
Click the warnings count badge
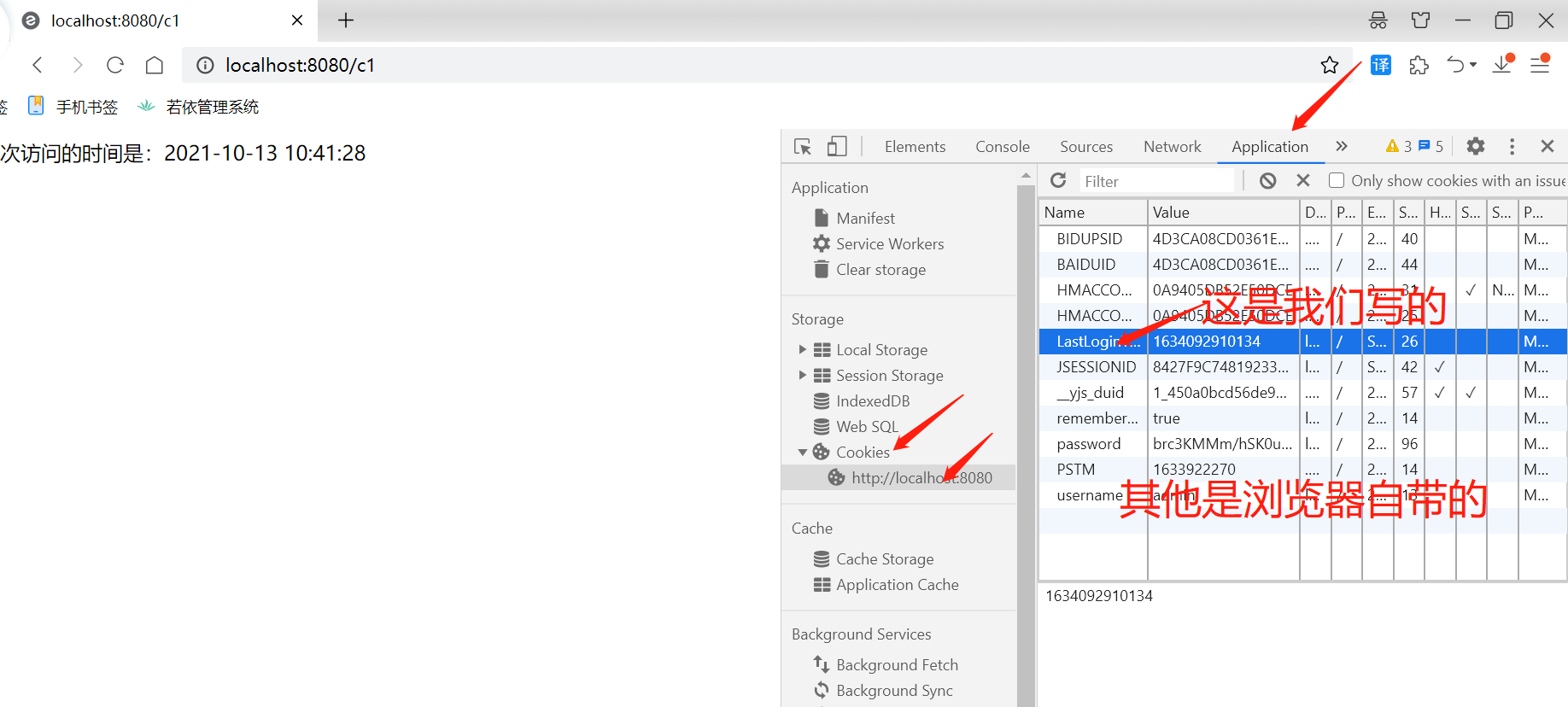pos(1399,146)
